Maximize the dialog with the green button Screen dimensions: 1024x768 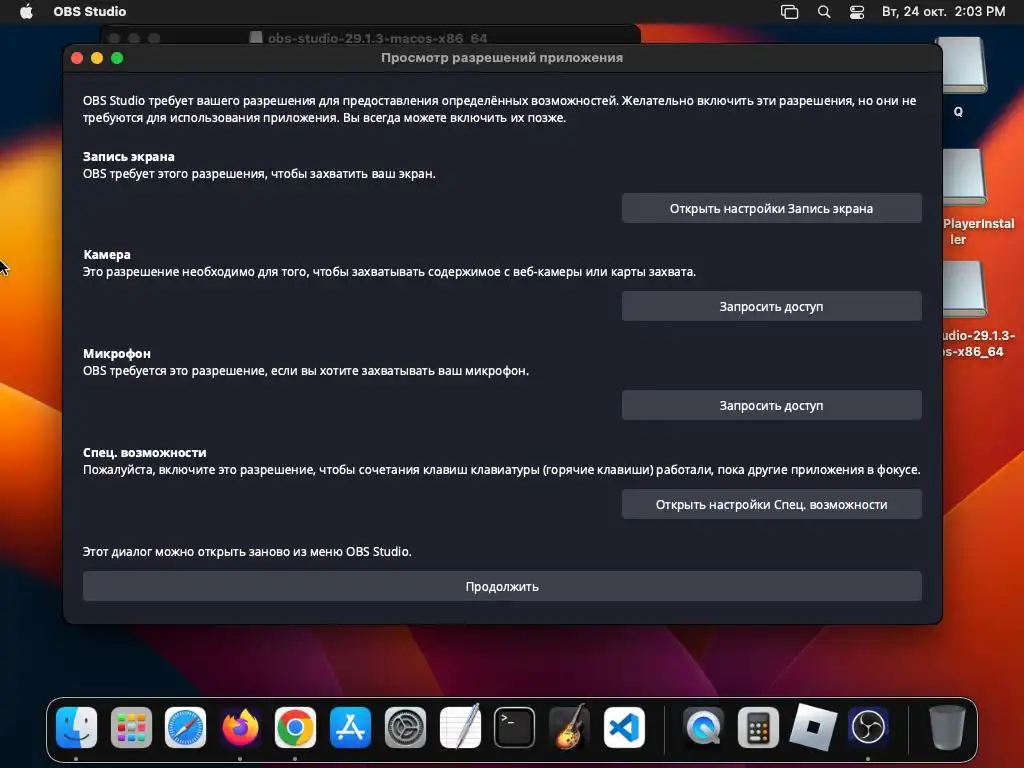point(117,58)
